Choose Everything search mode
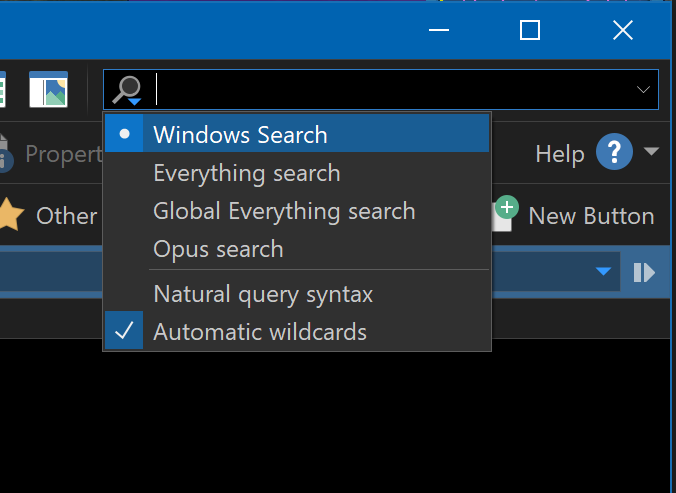676x493 pixels. [x=297, y=173]
